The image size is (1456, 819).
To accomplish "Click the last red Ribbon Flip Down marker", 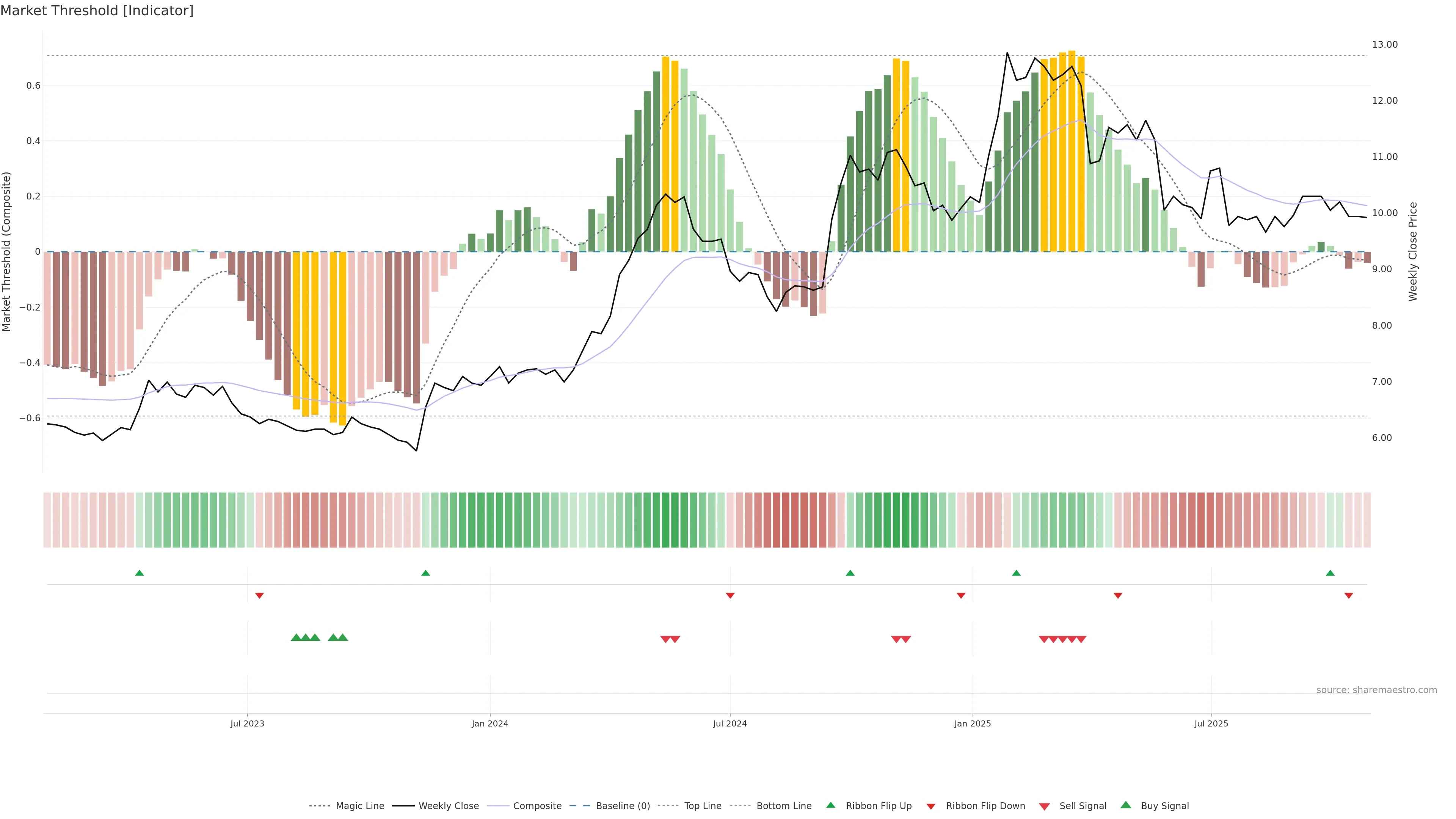I will click(x=1349, y=596).
